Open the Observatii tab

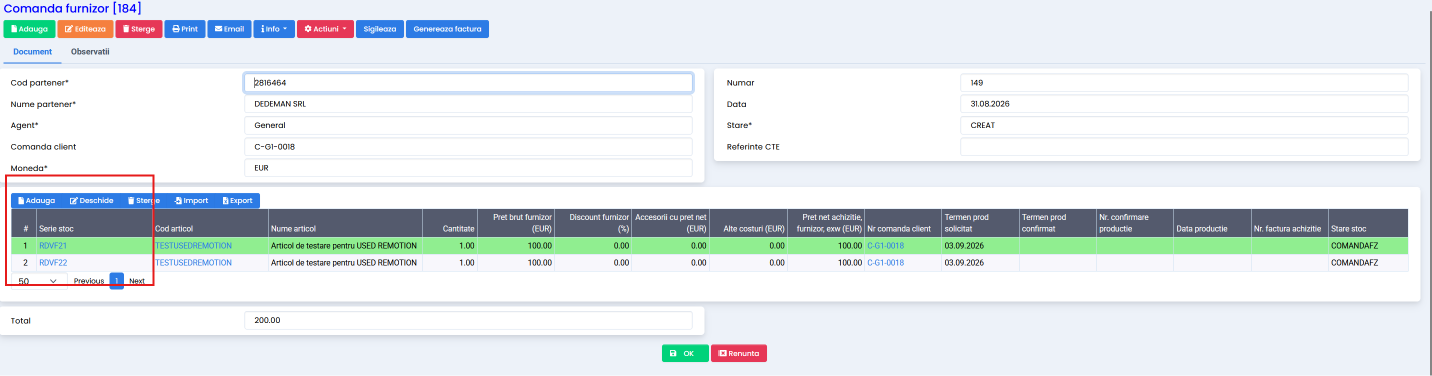tap(90, 51)
